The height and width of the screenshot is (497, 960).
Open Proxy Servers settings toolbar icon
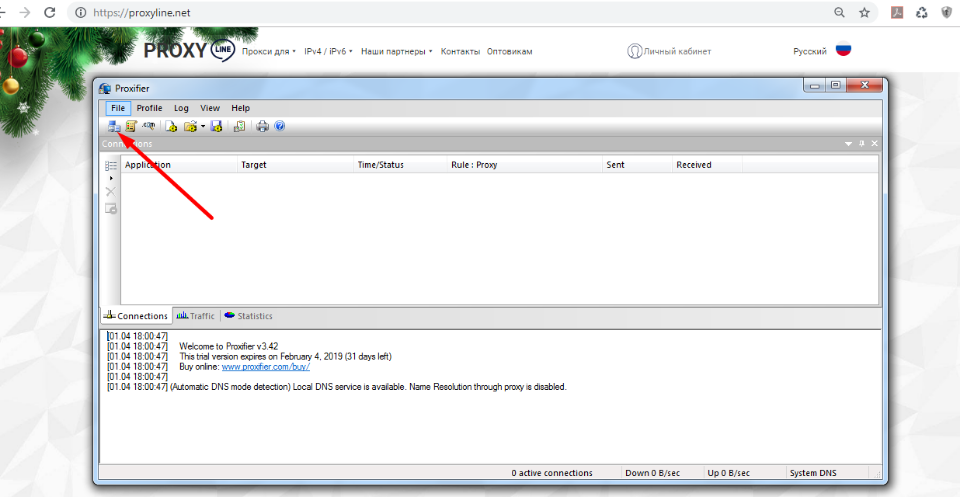(x=114, y=126)
